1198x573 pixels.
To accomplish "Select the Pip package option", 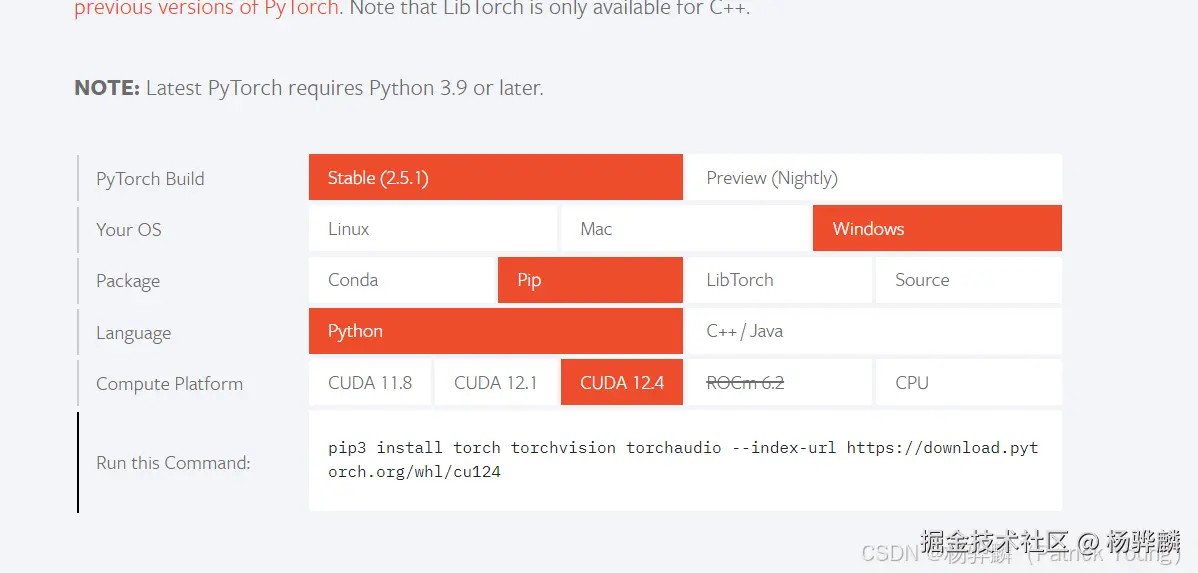I will pyautogui.click(x=590, y=280).
